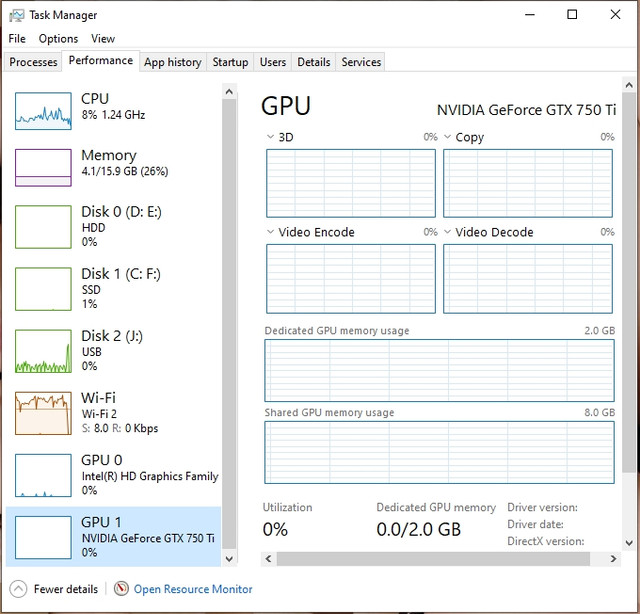This screenshot has width=640, height=614.
Task: Open the Users tab
Action: (x=273, y=62)
